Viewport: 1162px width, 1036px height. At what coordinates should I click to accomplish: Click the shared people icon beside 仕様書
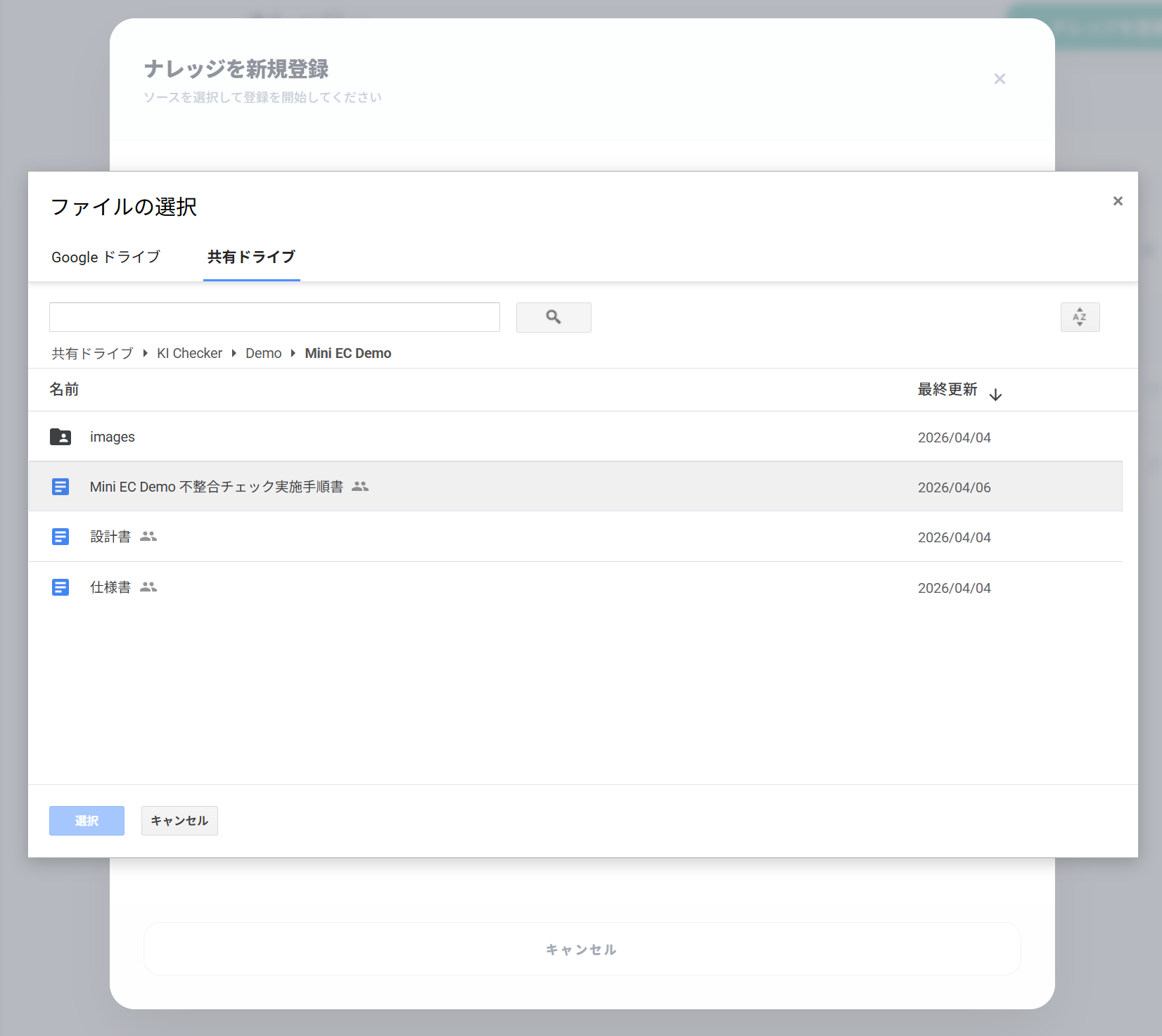coord(148,587)
